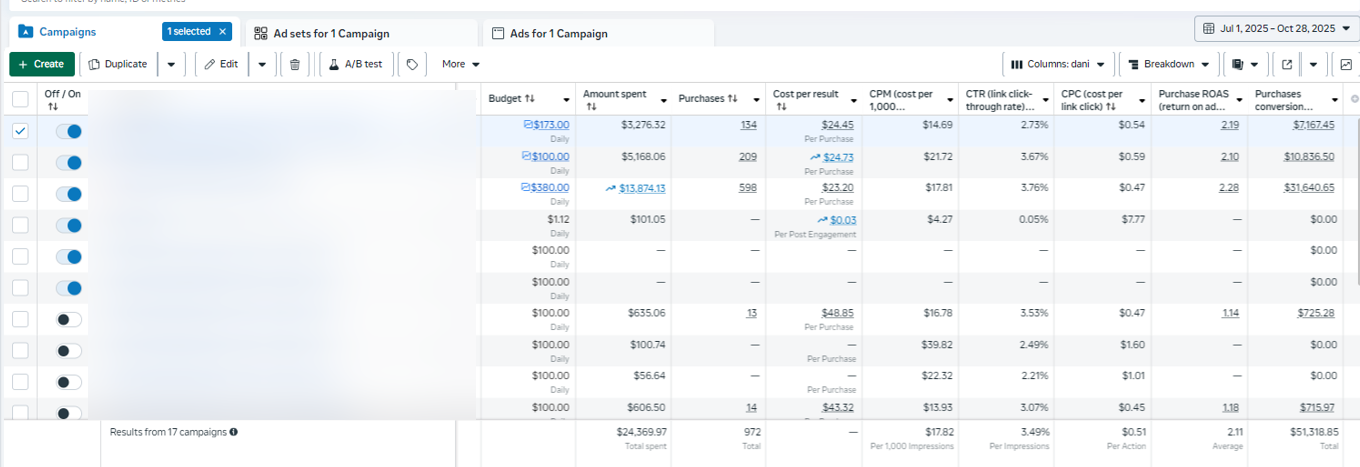Click the Duplicate button
The width and height of the screenshot is (1360, 467).
click(118, 64)
